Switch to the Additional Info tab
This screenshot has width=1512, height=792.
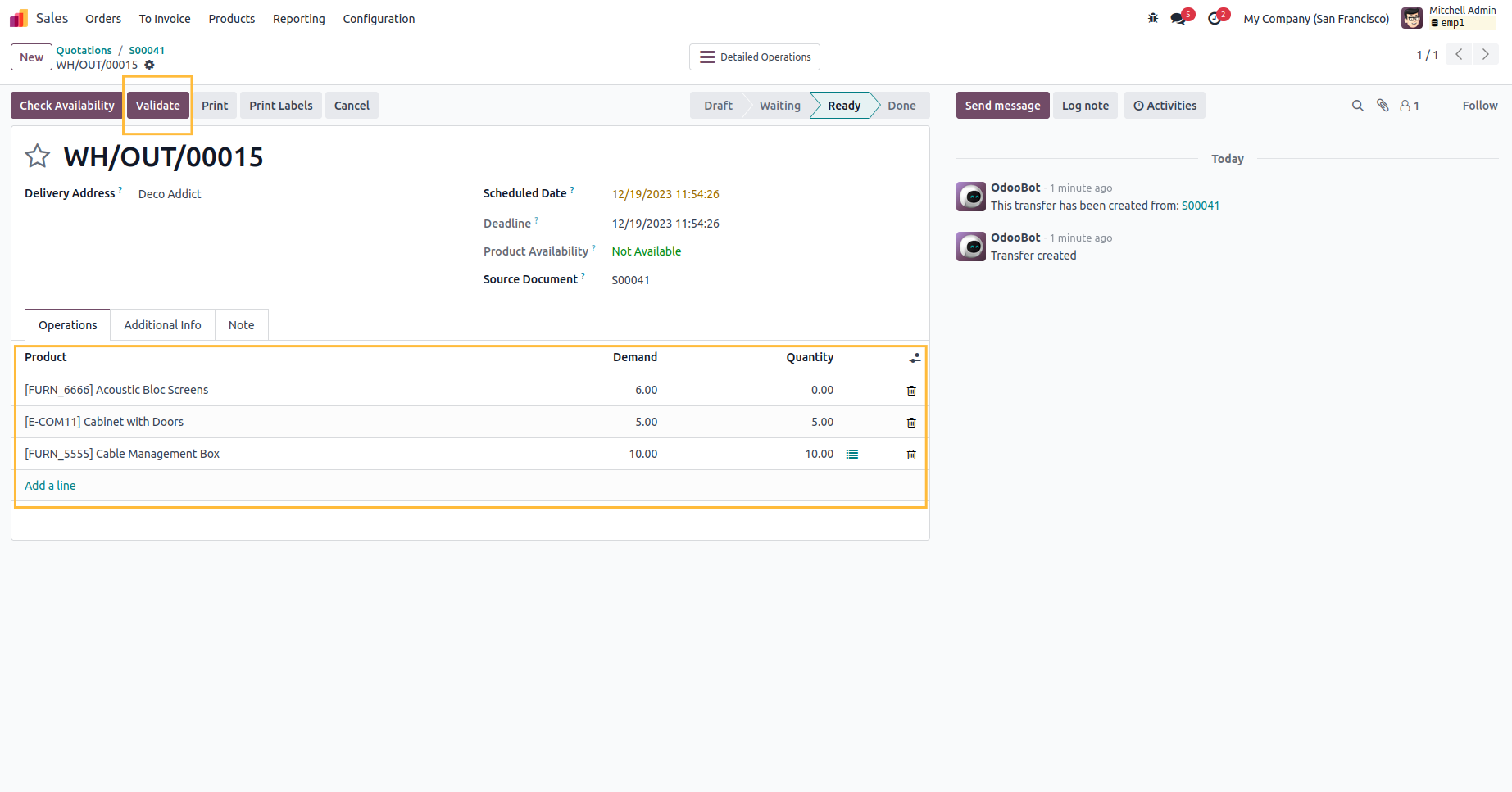point(162,325)
